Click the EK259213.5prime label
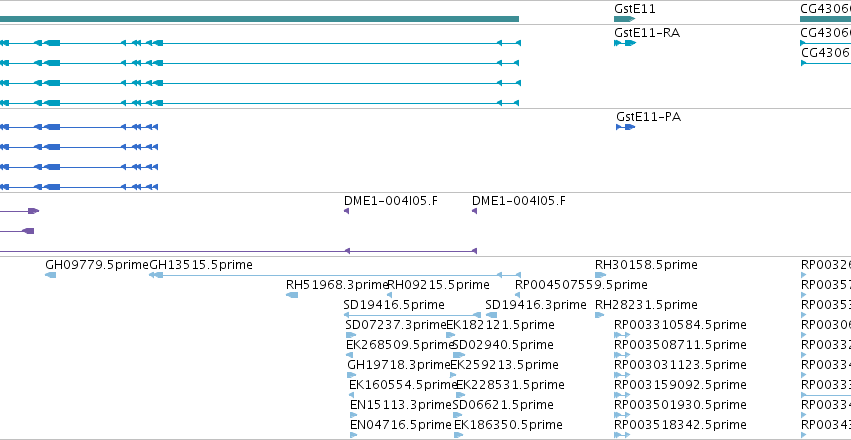 pos(504,365)
